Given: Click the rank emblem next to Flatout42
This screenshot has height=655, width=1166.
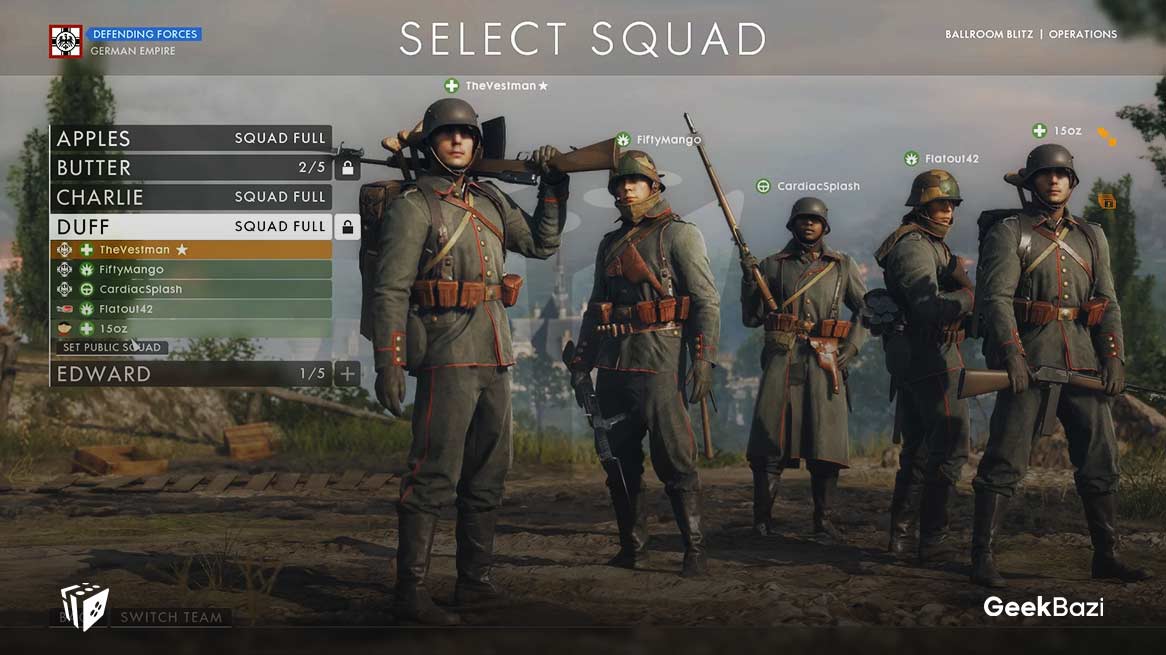Looking at the screenshot, I should (65, 309).
